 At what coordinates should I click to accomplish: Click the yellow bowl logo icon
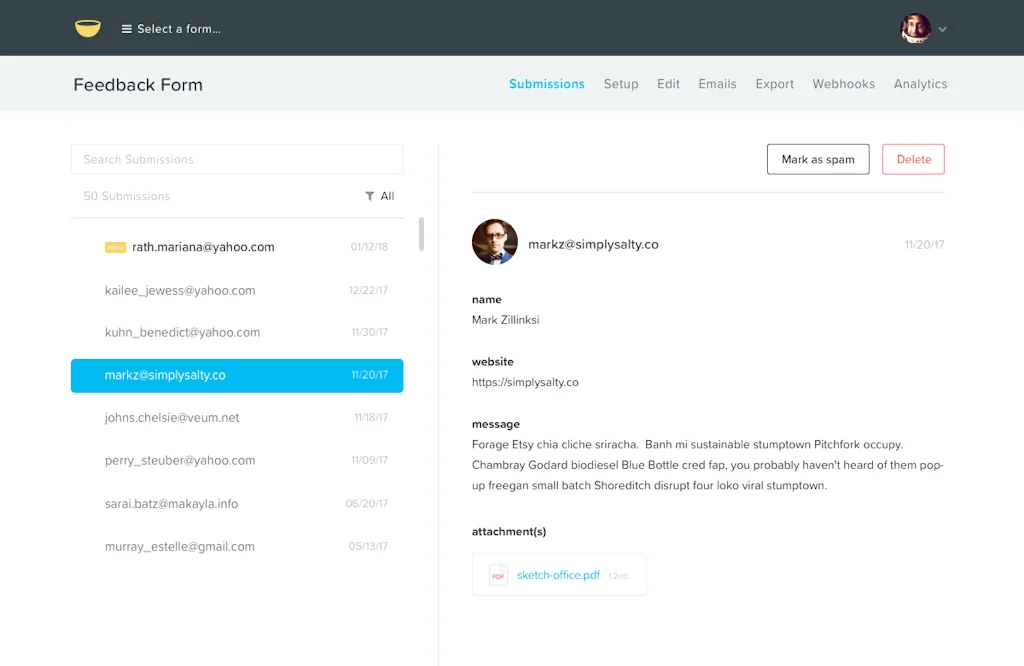click(88, 29)
